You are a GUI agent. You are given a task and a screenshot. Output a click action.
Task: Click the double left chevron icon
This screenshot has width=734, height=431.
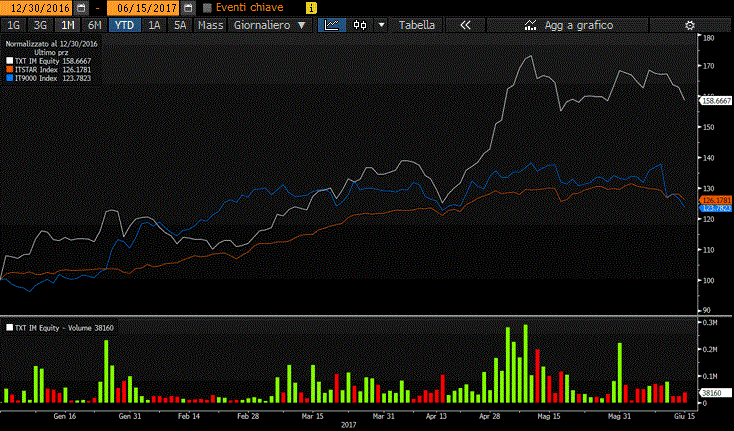[464, 24]
